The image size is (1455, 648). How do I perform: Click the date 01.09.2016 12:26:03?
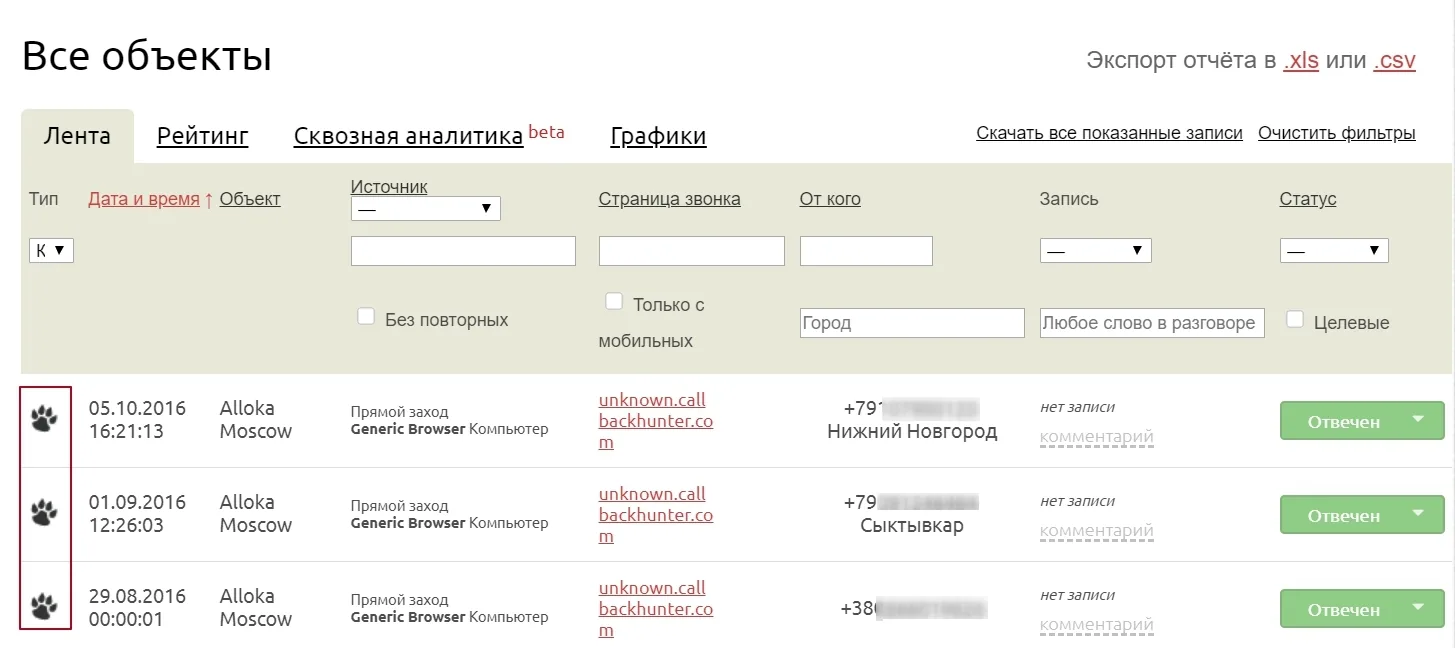click(137, 514)
